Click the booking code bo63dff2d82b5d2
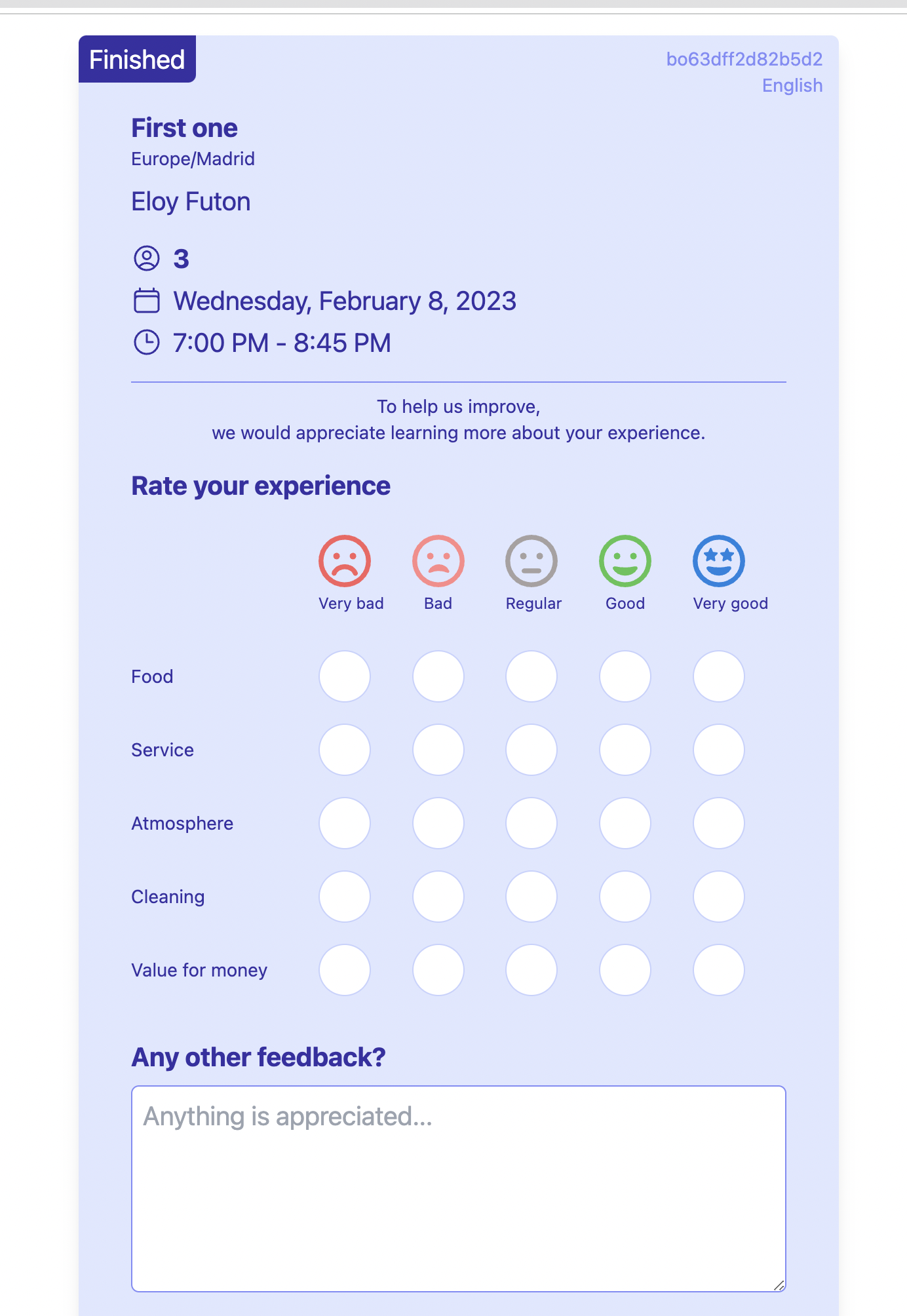 coord(744,60)
